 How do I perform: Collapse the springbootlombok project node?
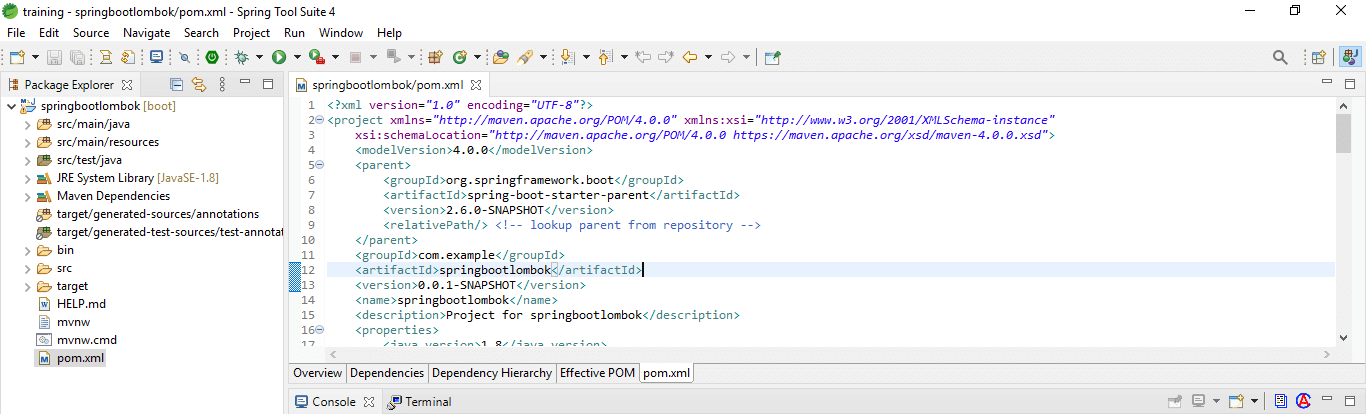point(11,106)
